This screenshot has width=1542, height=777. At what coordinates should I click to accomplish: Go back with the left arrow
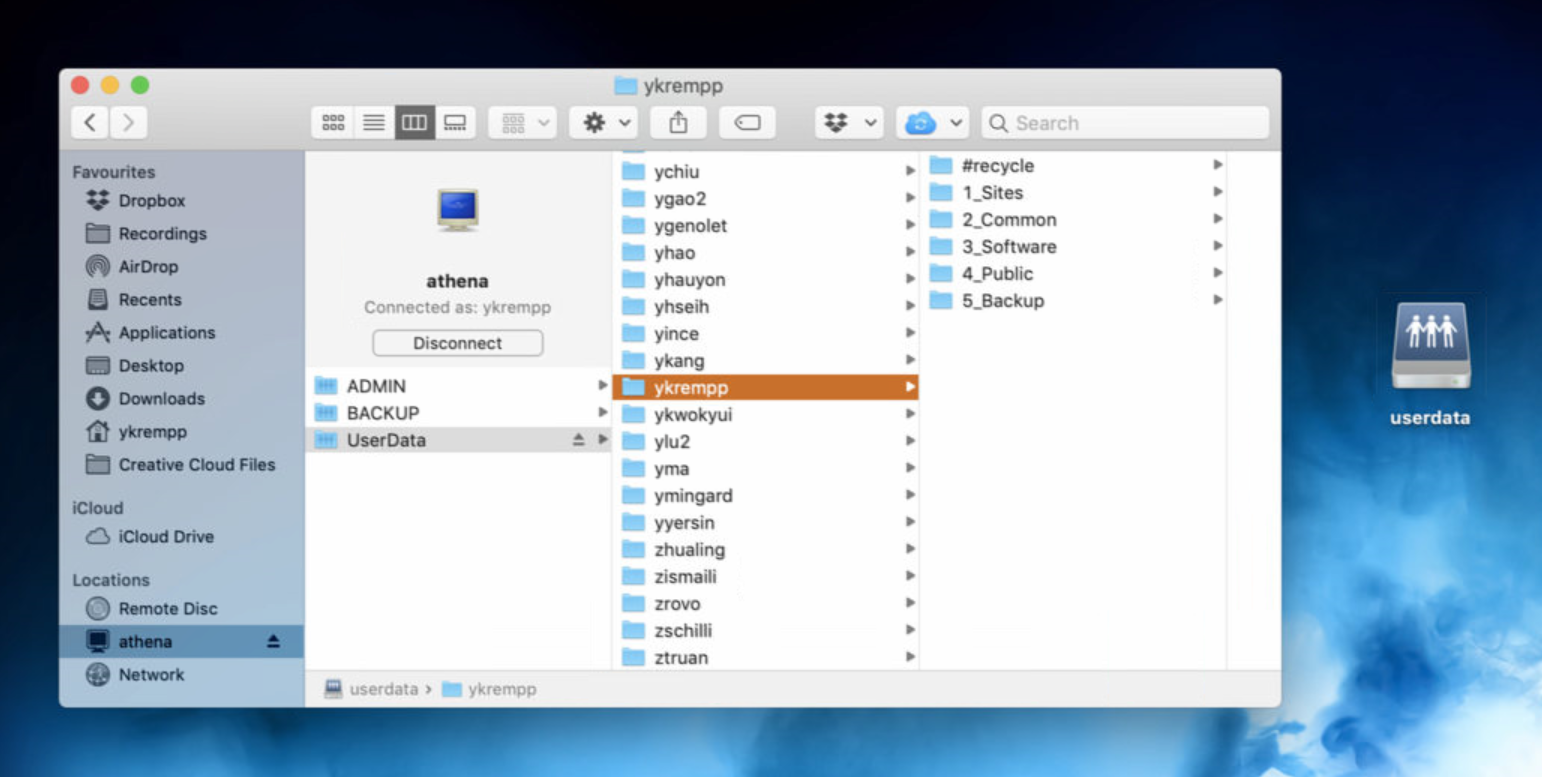(90, 123)
